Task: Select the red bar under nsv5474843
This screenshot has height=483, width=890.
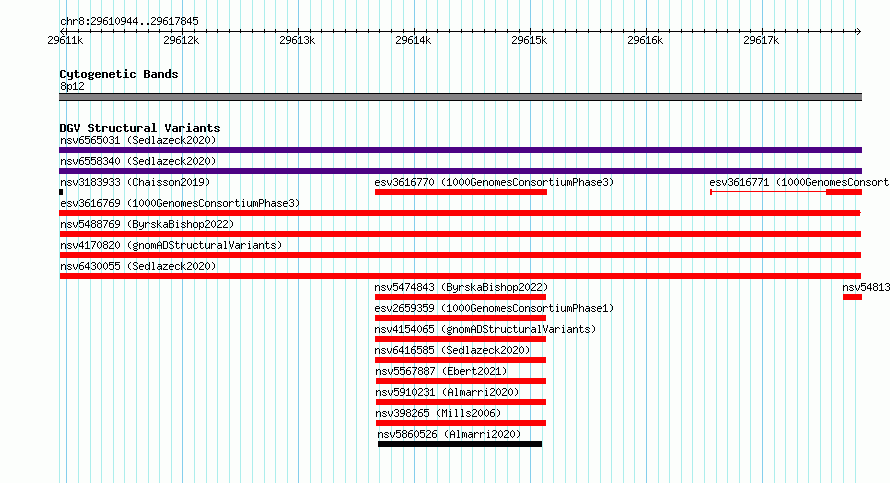Action: pos(460,297)
